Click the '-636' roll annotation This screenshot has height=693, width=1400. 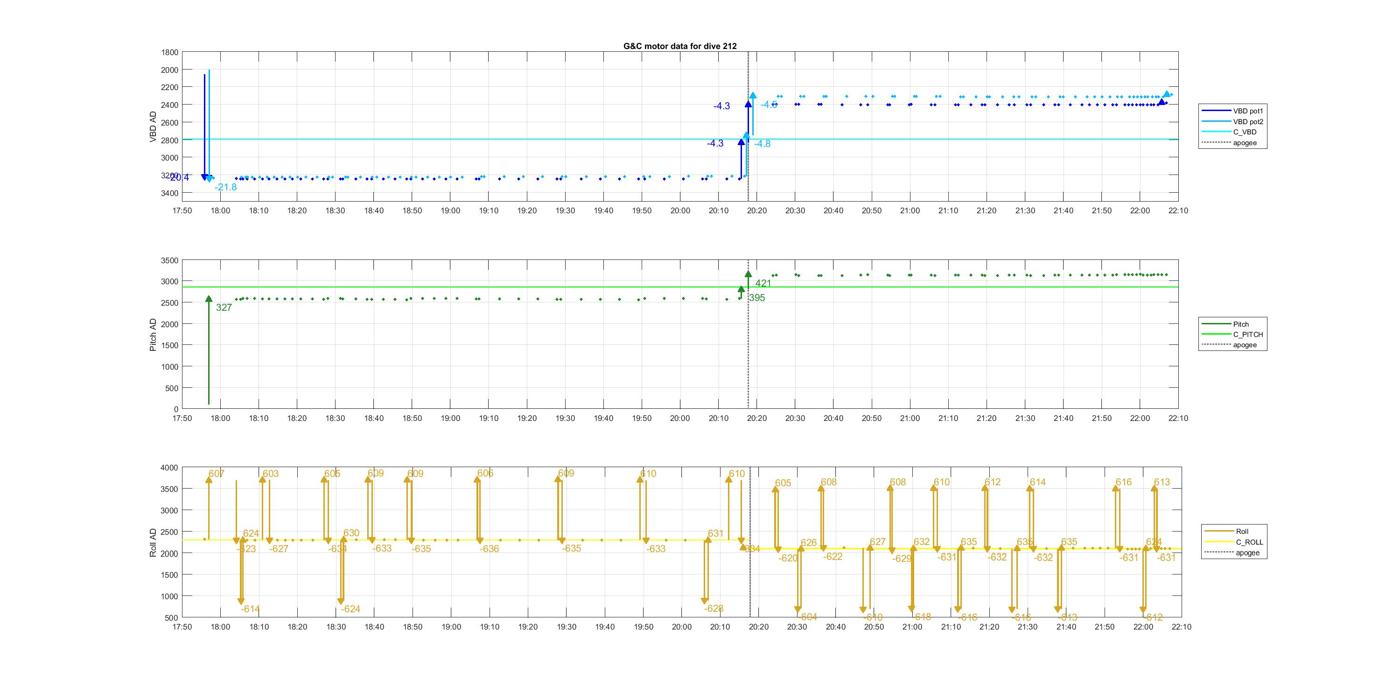(489, 549)
